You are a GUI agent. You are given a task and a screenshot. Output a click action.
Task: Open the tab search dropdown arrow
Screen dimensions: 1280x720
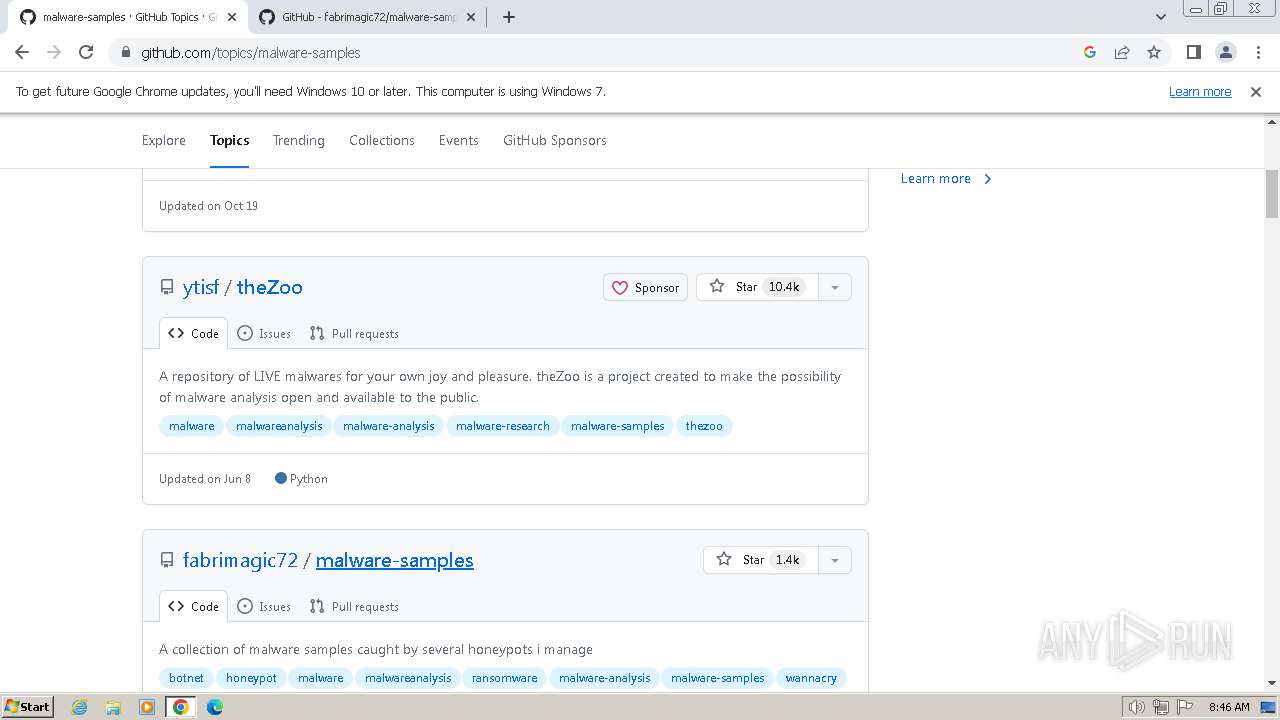1160,17
